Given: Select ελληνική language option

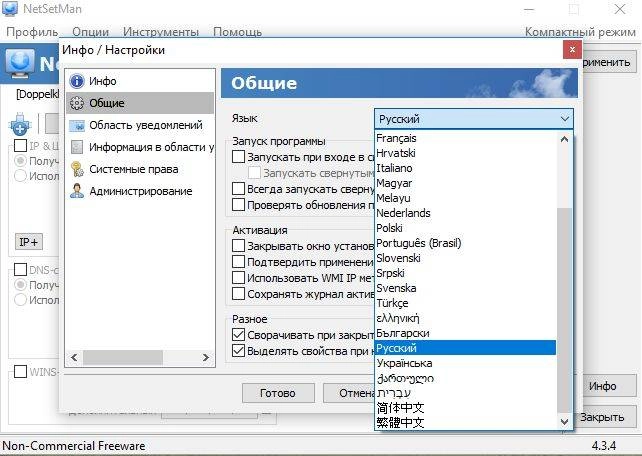Looking at the screenshot, I should tap(466, 318).
